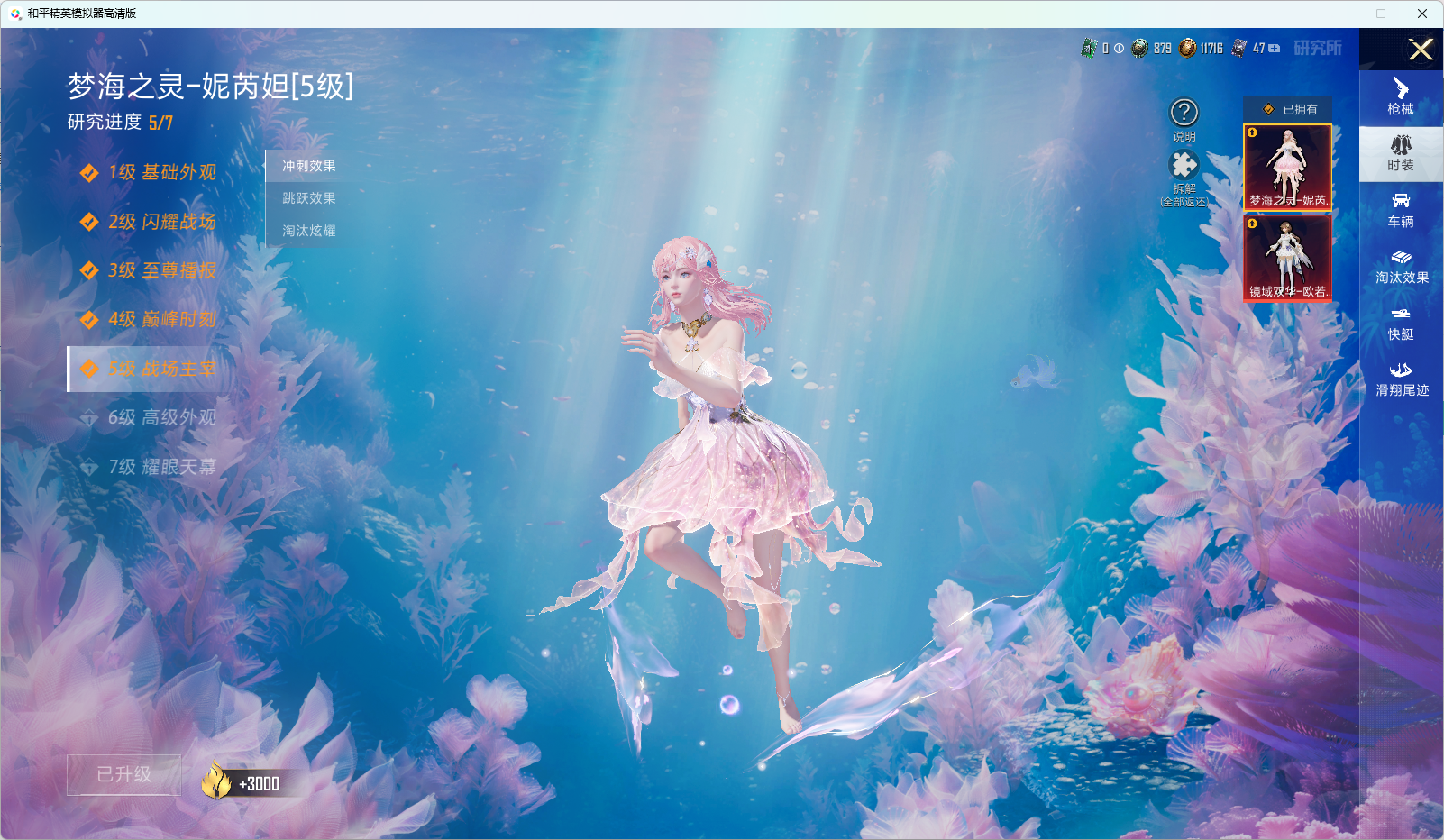1444x840 pixels.
Task: Preview the 淘汰炫耀 elimination showoff
Action: click(309, 231)
